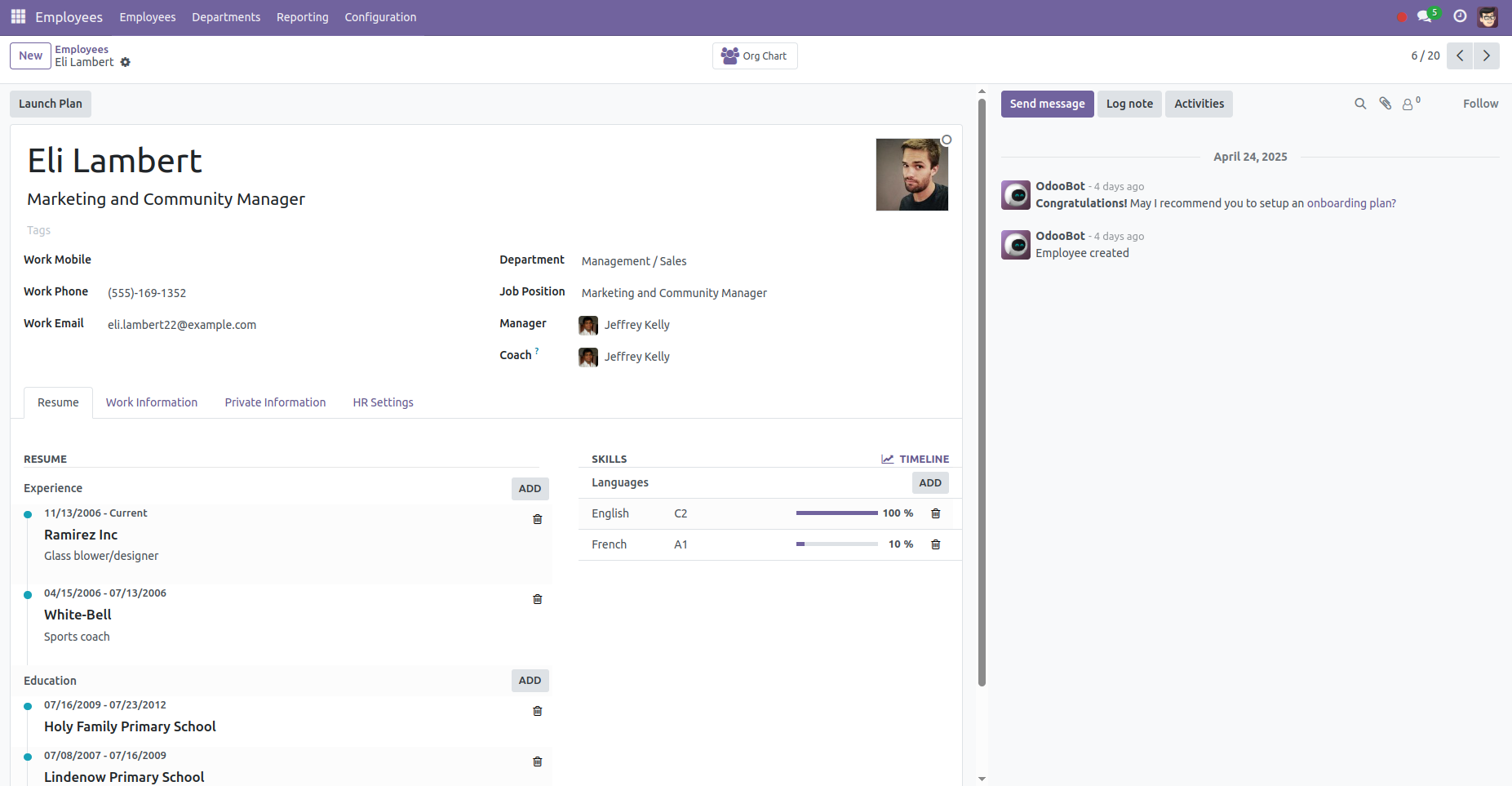Click the gear icon beside Eli Lambert breadcrumb
This screenshot has width=1512, height=786.
tap(125, 63)
